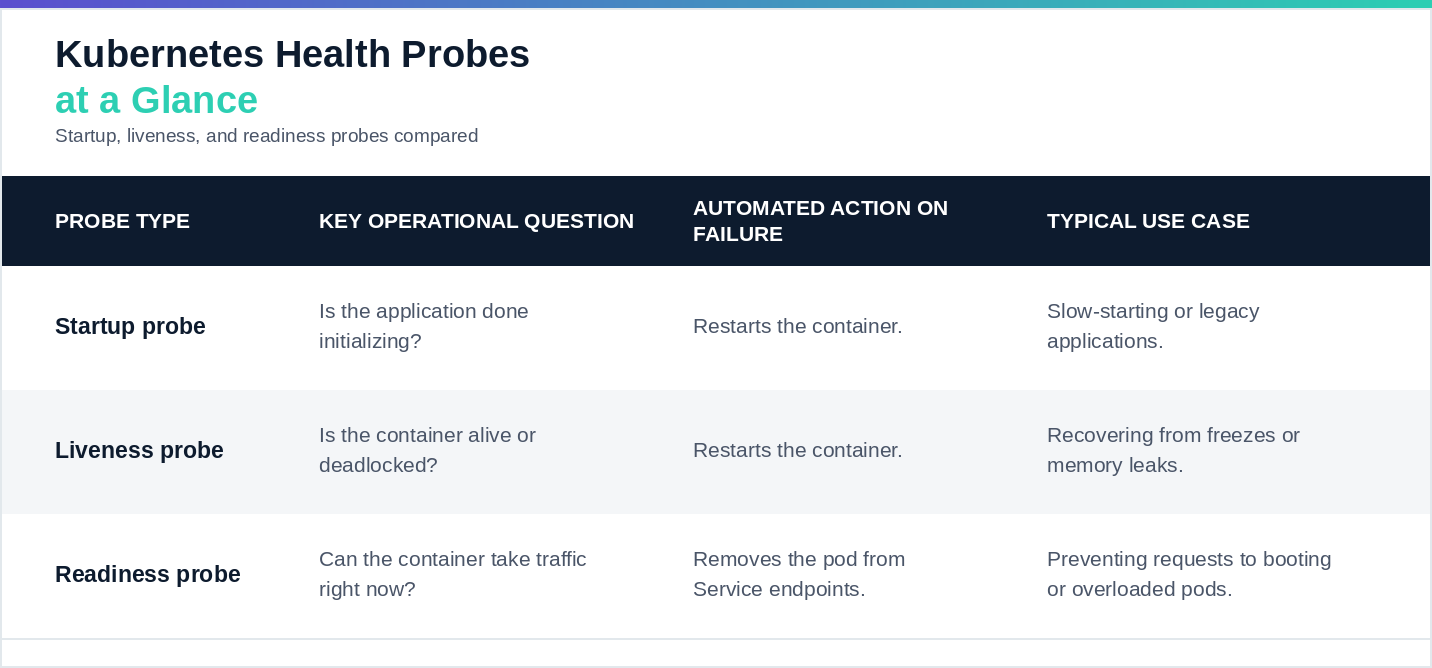Click 'Can the container take traffic right now?' cell

click(x=452, y=574)
